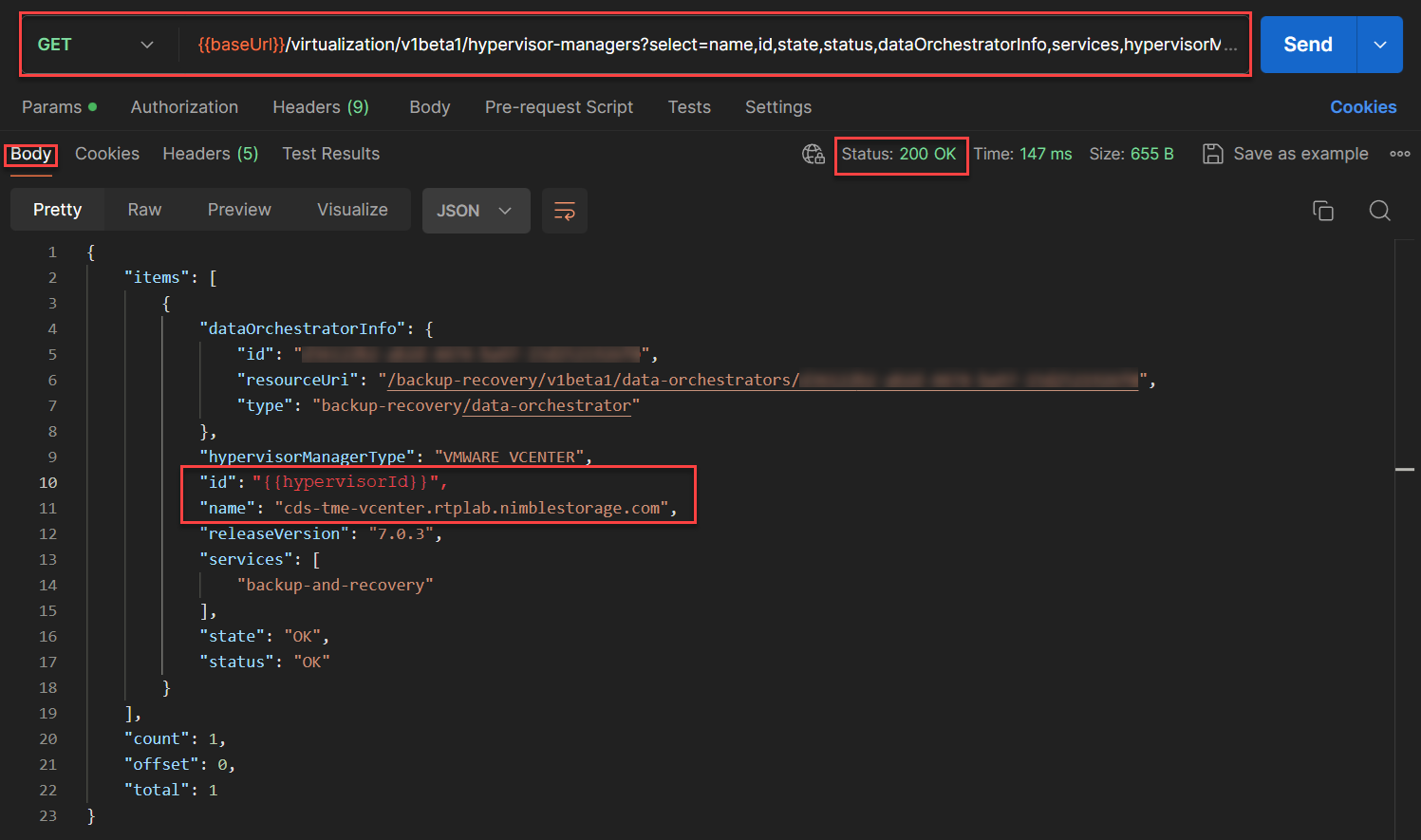Click the response vertical scrollbar marker

[x=1405, y=469]
